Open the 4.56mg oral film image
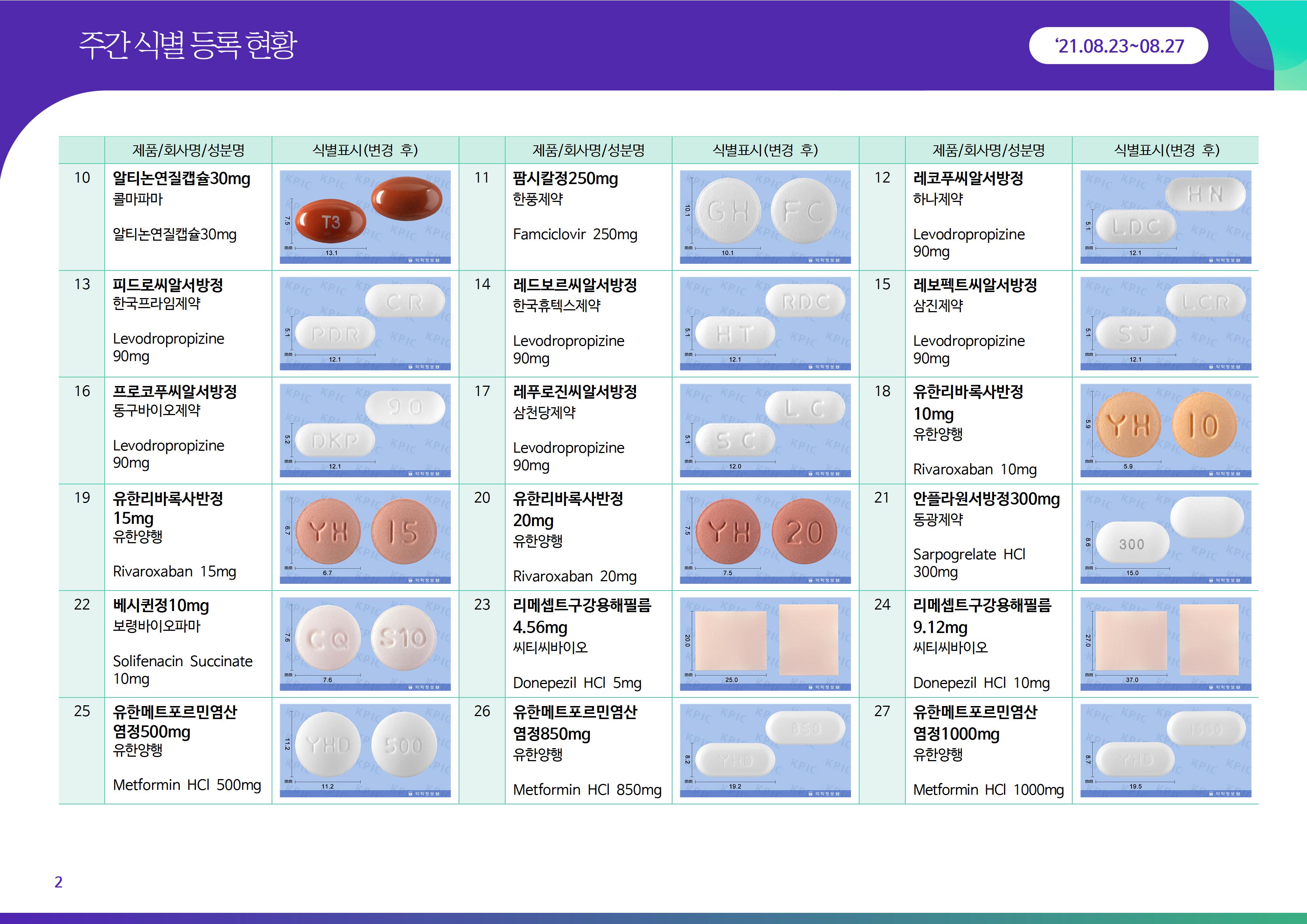 coord(765,643)
